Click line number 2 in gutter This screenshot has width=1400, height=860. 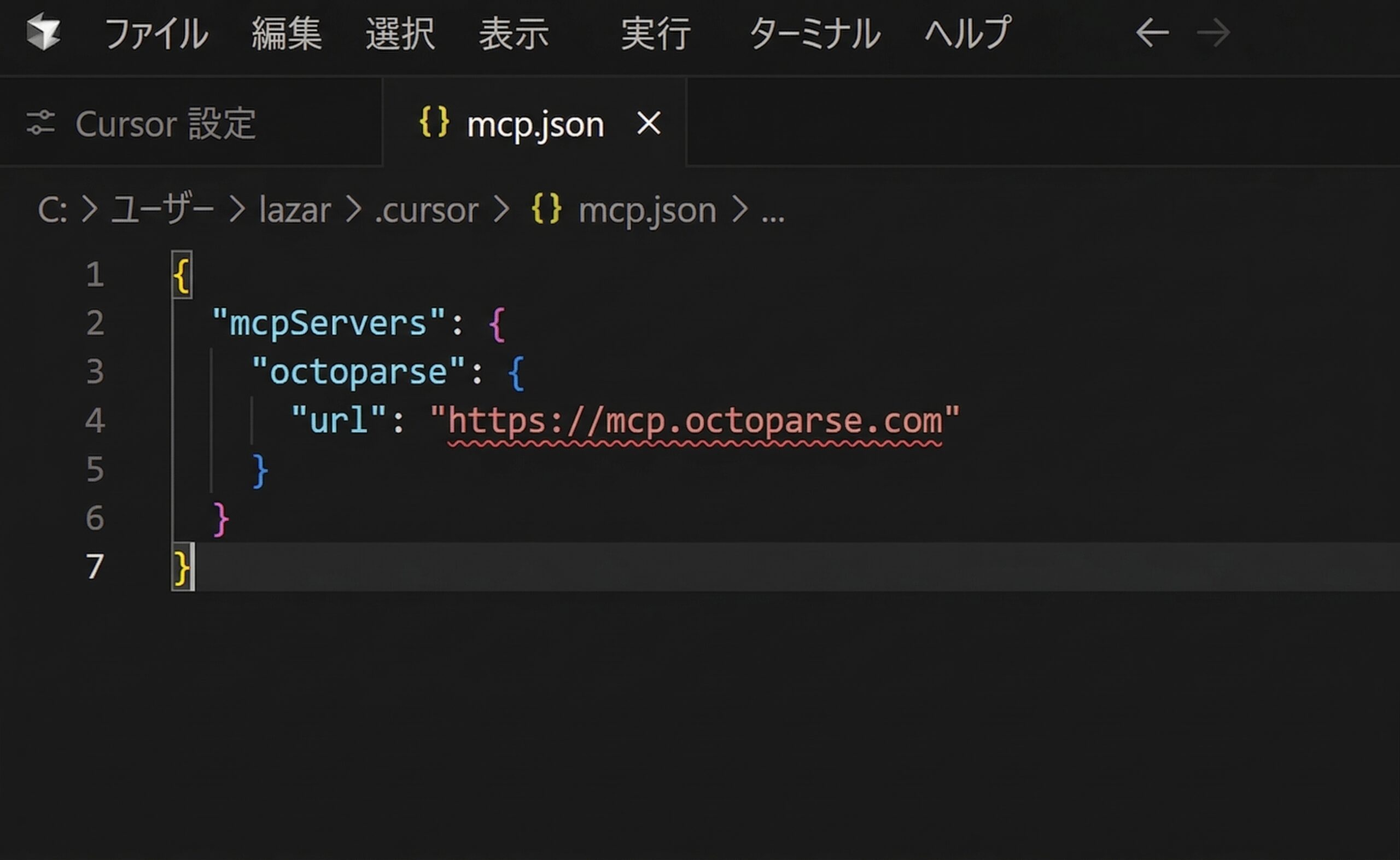95,323
